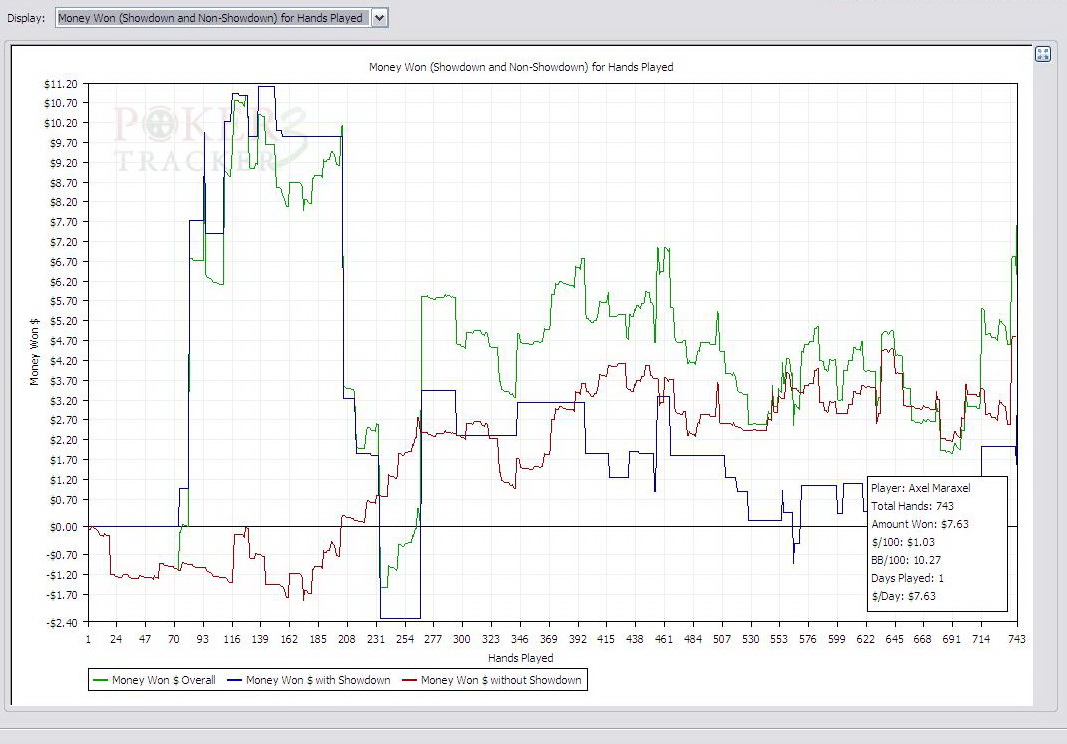Click the Display combo box text field
The width and height of the screenshot is (1067, 744).
[x=213, y=18]
